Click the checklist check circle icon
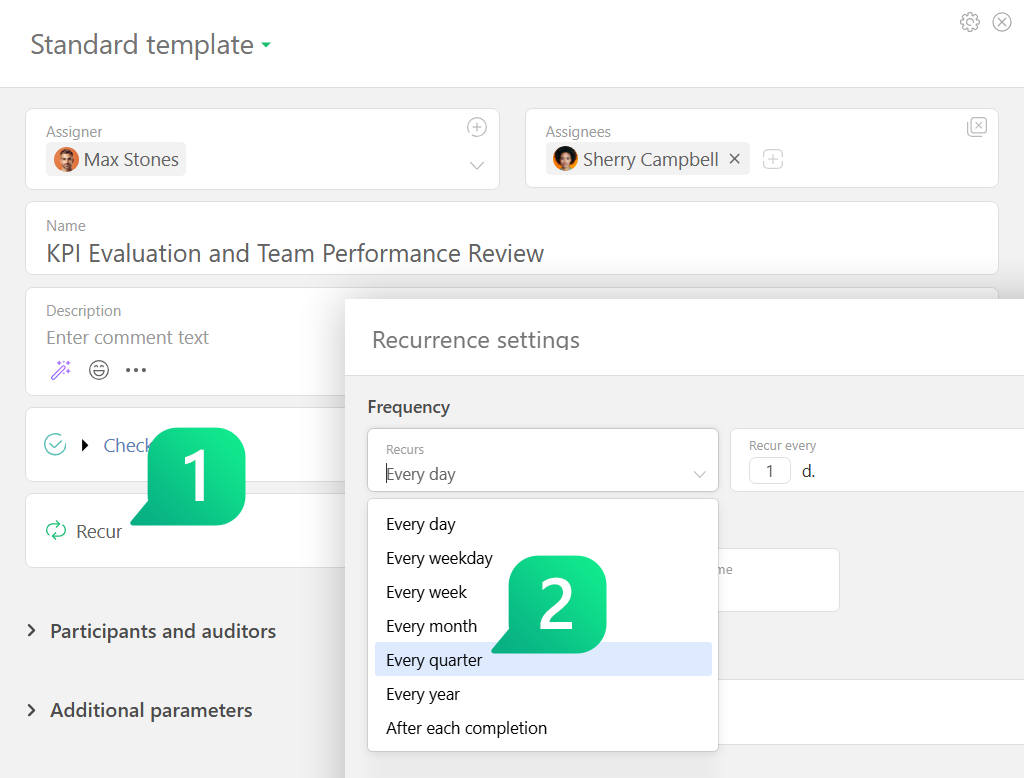1024x778 pixels. pyautogui.click(x=55, y=445)
